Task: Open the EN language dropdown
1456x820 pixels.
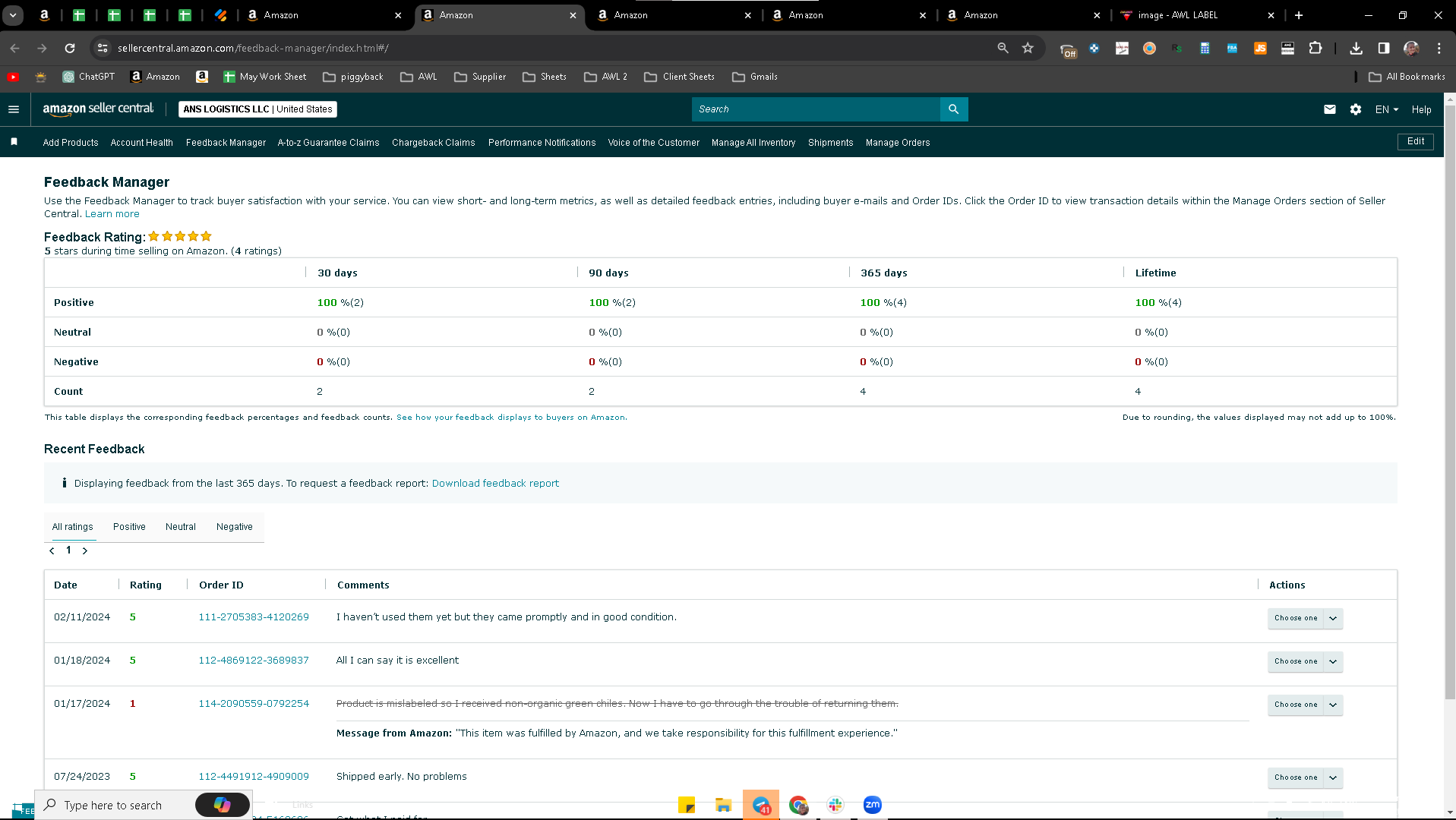Action: pyautogui.click(x=1387, y=109)
